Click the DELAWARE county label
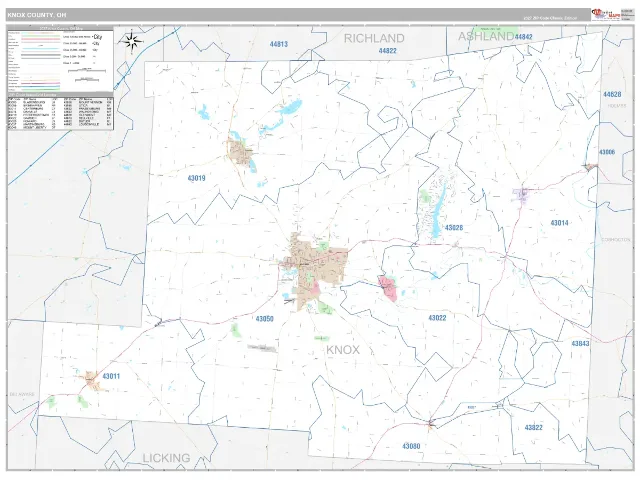Screen dimensions: 640x480 coord(22,394)
